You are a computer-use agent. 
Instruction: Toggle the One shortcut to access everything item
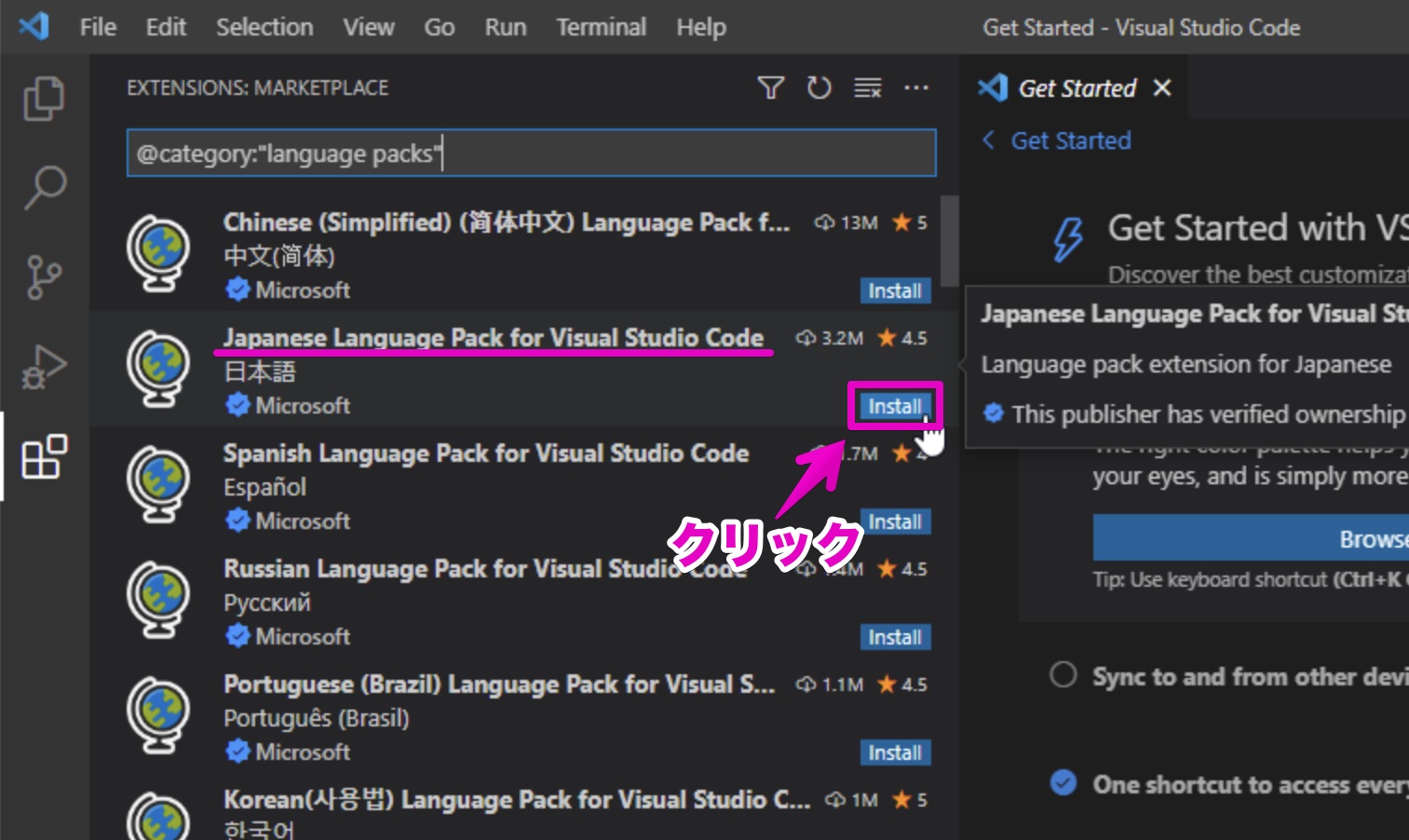pos(1063,784)
